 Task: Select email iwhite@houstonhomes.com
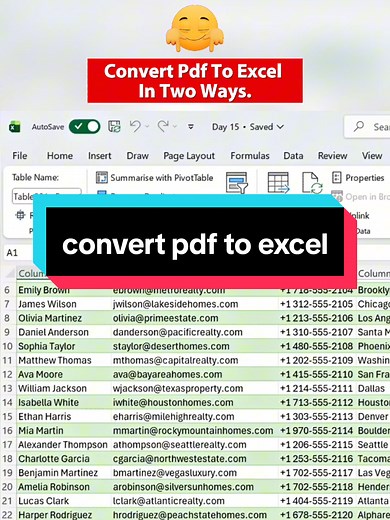(x=173, y=402)
